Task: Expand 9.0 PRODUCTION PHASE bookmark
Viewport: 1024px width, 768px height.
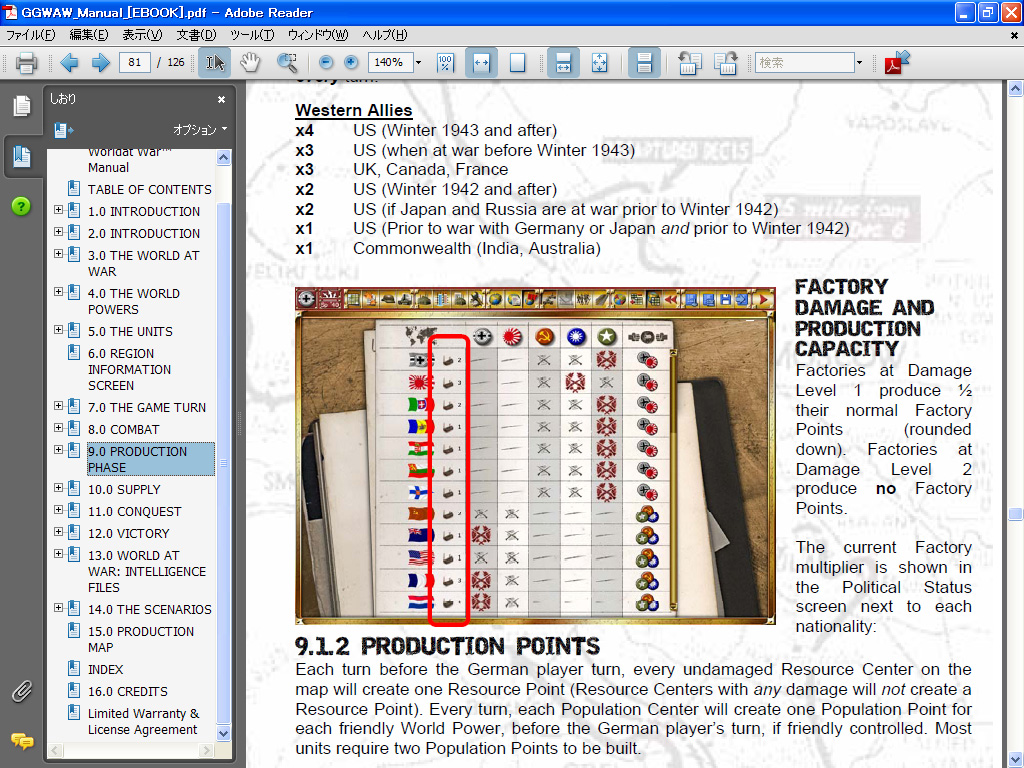Action: click(x=58, y=450)
